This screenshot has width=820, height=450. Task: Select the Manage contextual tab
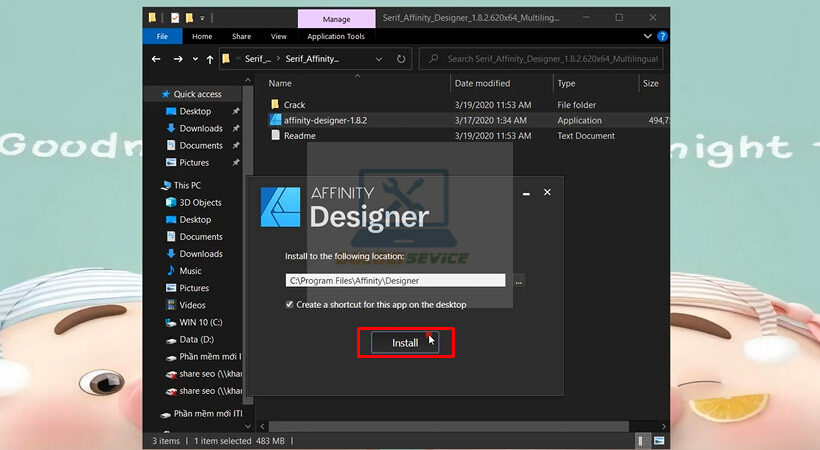pyautogui.click(x=336, y=19)
